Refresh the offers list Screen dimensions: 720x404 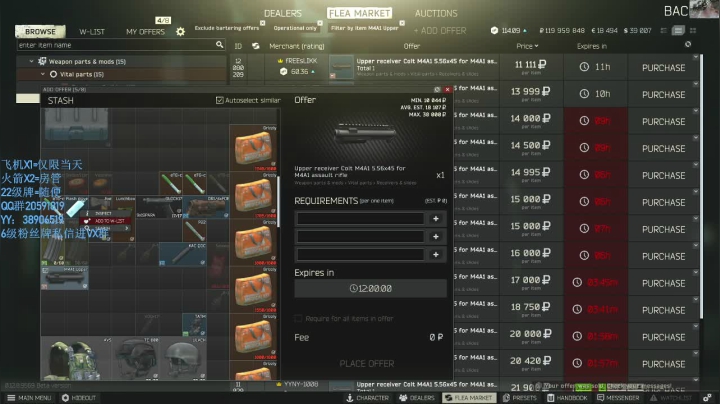(687, 45)
